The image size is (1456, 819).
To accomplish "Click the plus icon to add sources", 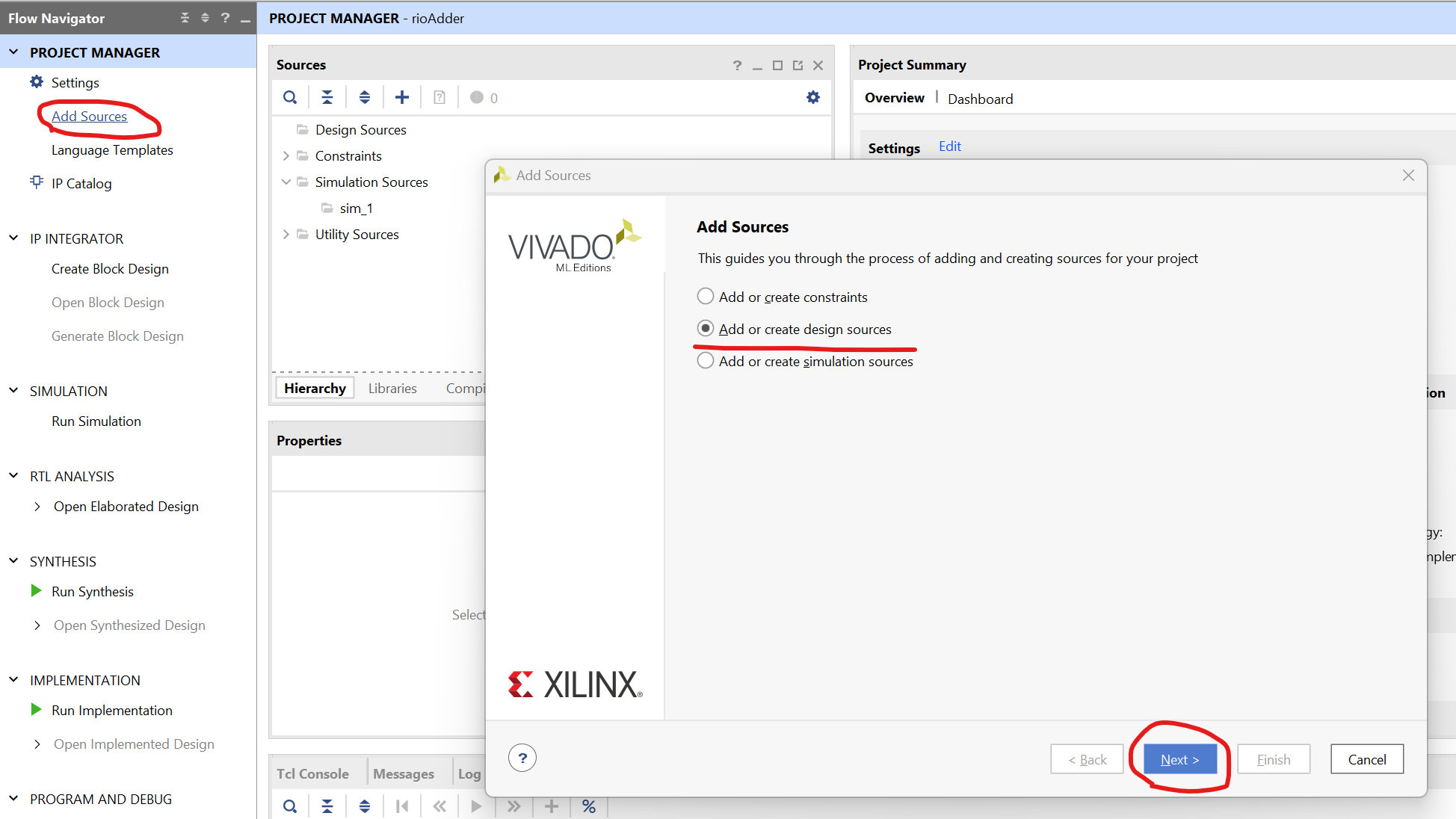I will tap(402, 97).
